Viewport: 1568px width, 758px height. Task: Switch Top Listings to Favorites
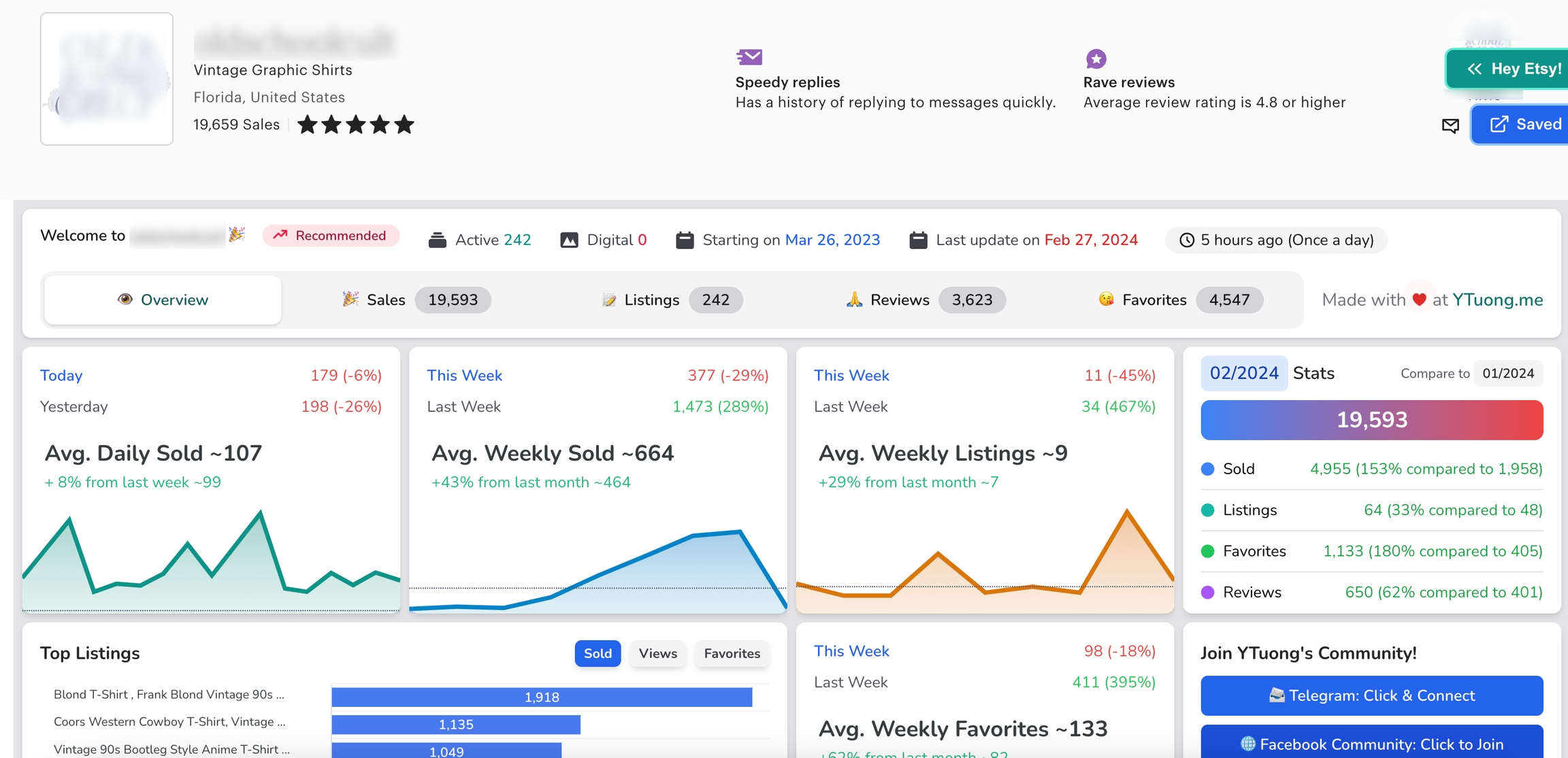732,653
